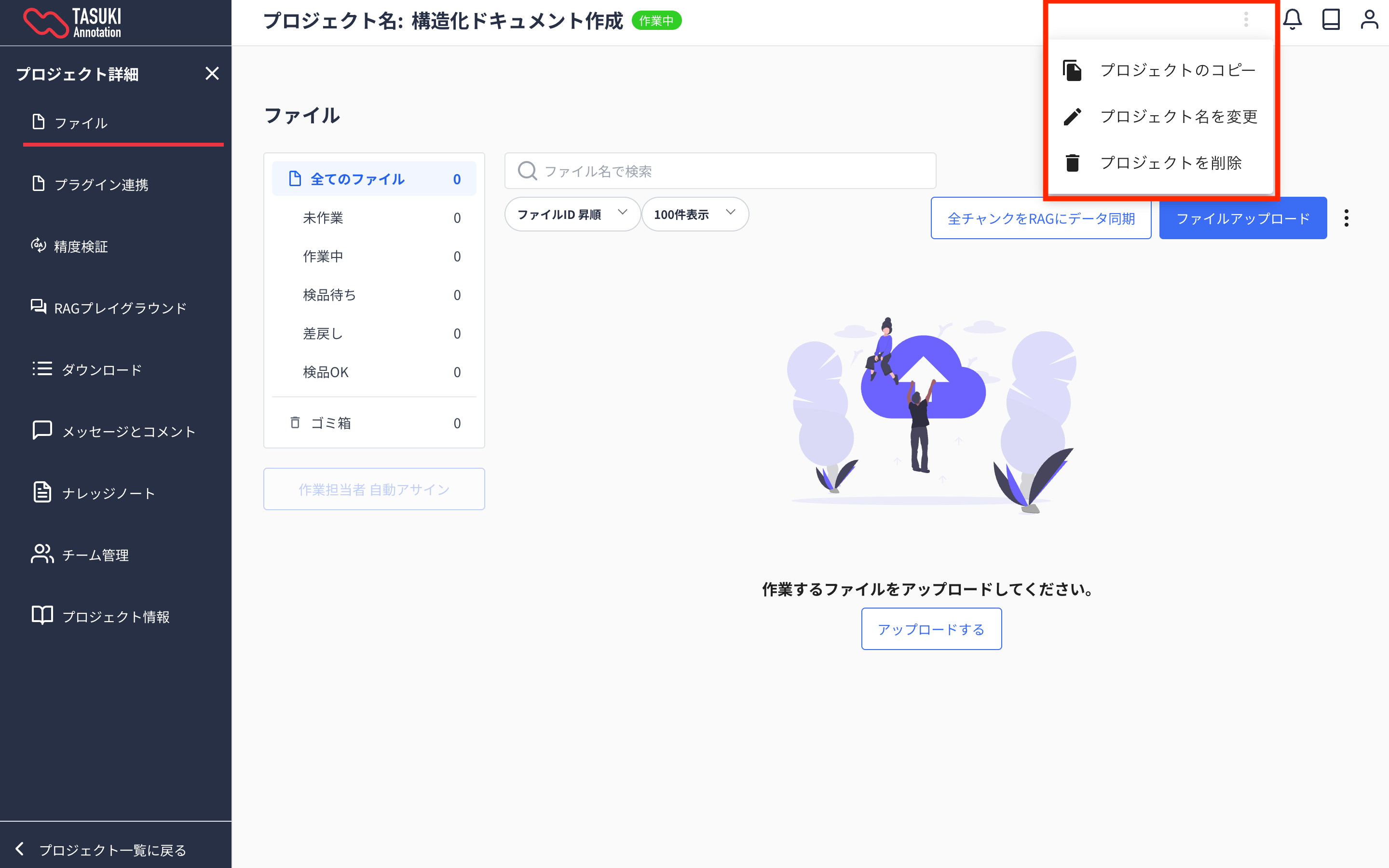Open the RAGプレイグラウンド sidebar item

pos(120,308)
